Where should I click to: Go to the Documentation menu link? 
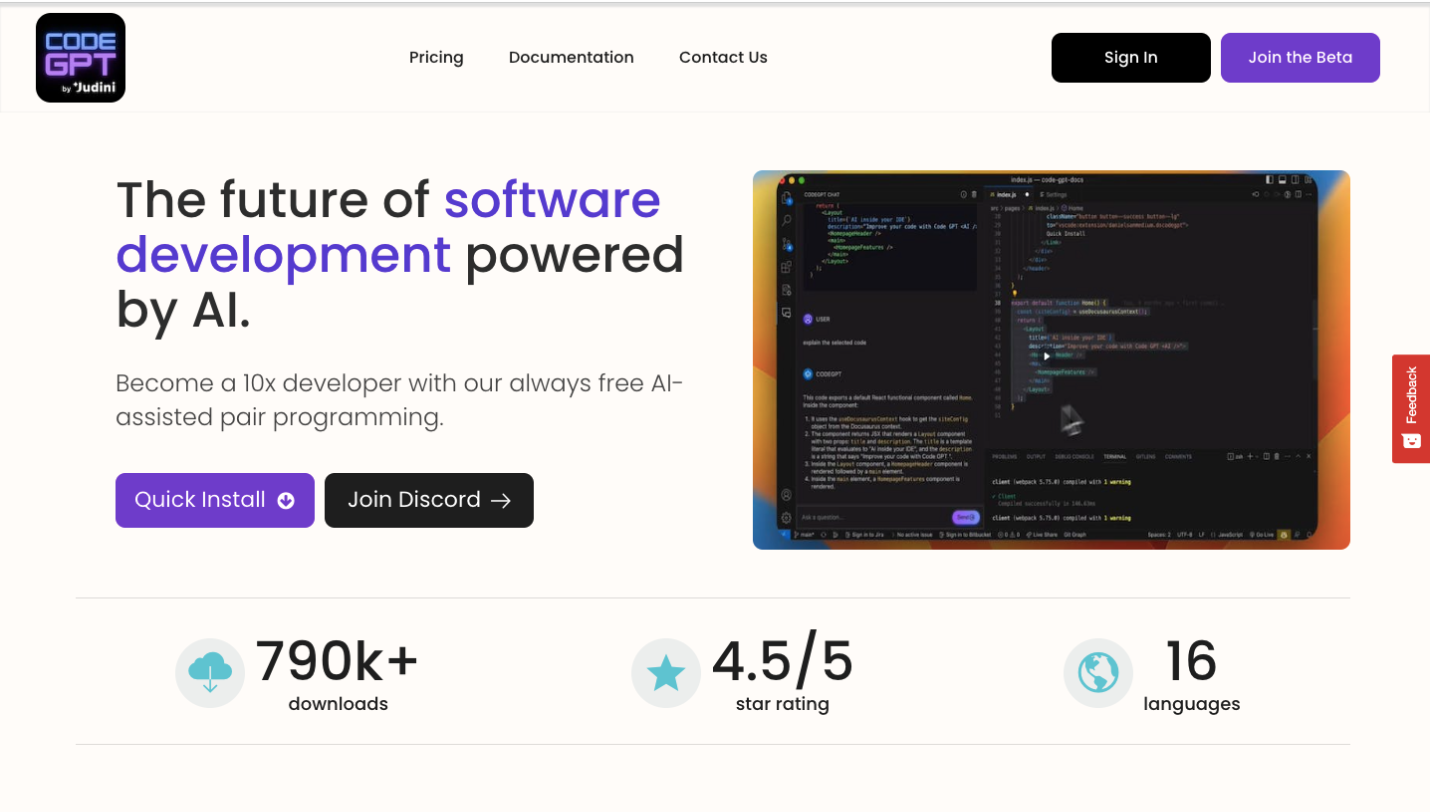[571, 57]
